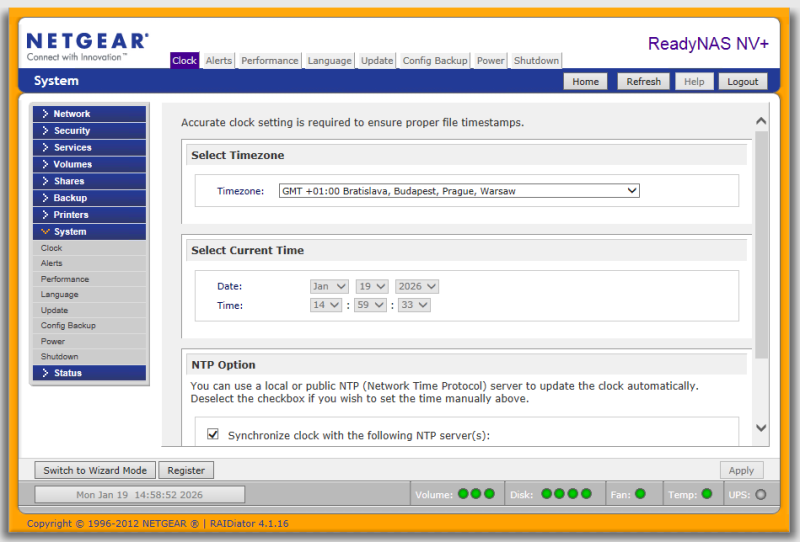Expand the Volumes menu section

tap(89, 164)
